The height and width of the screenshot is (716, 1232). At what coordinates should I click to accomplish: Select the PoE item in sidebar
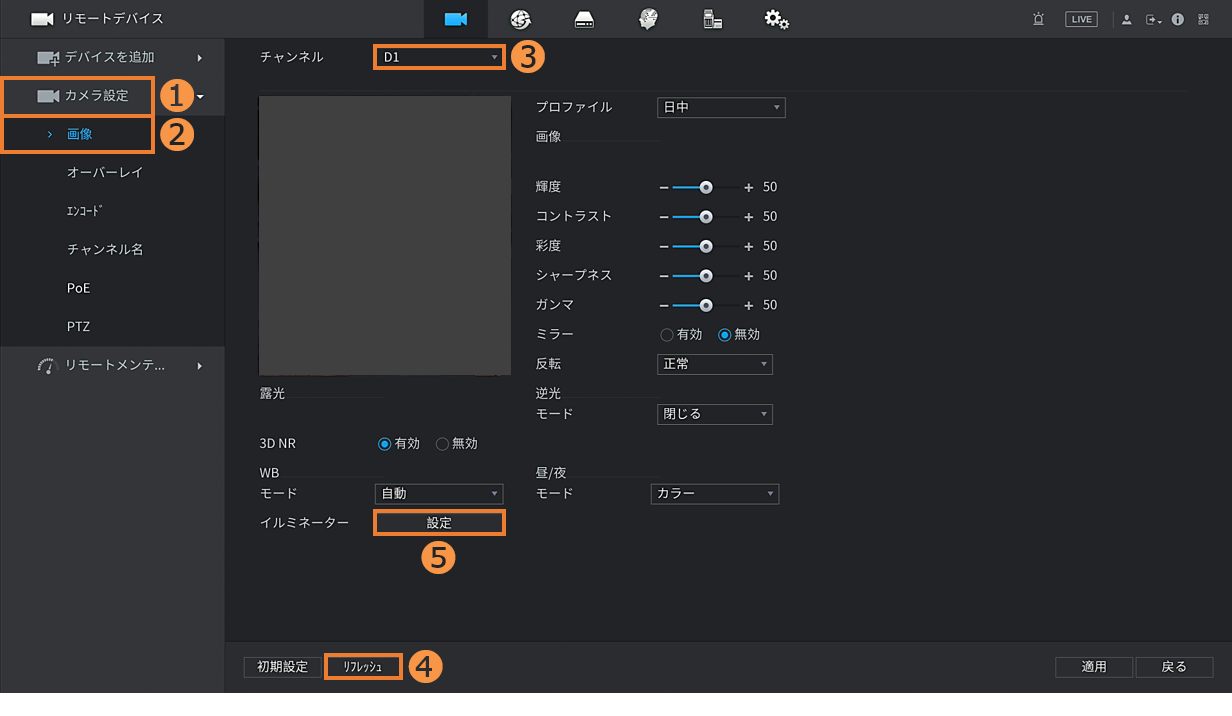click(79, 288)
